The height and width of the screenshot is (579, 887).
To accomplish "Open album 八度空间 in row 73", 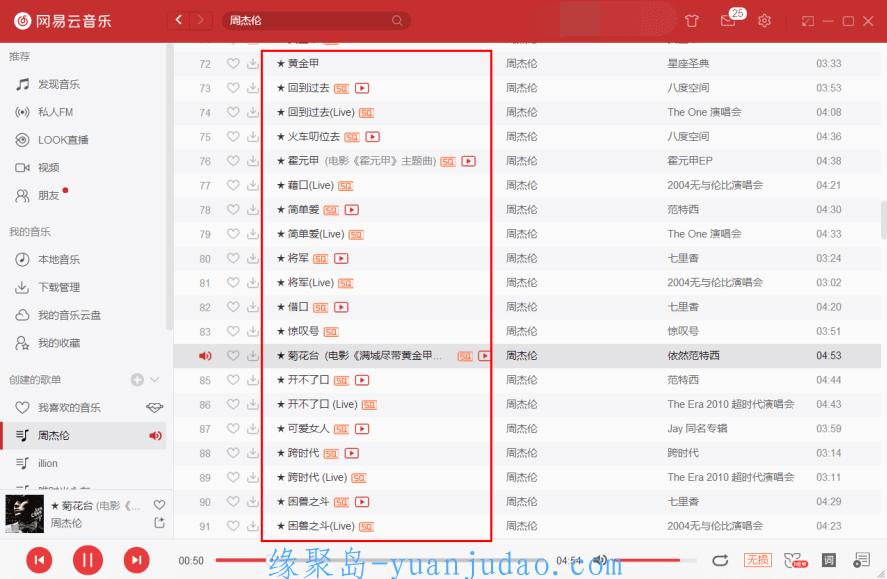I will click(x=688, y=88).
